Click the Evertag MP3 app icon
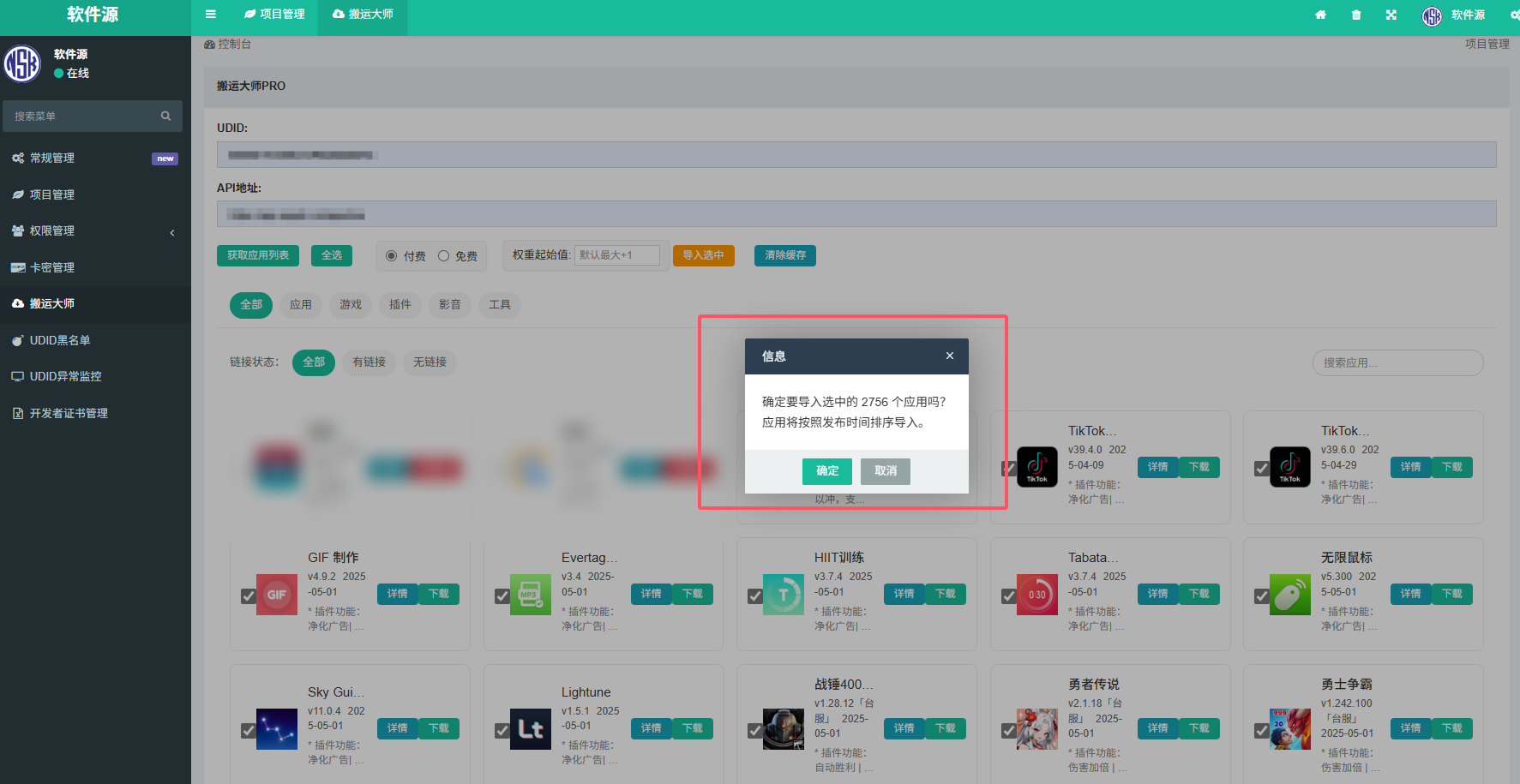Screen dimensions: 1520x784 pos(531,595)
